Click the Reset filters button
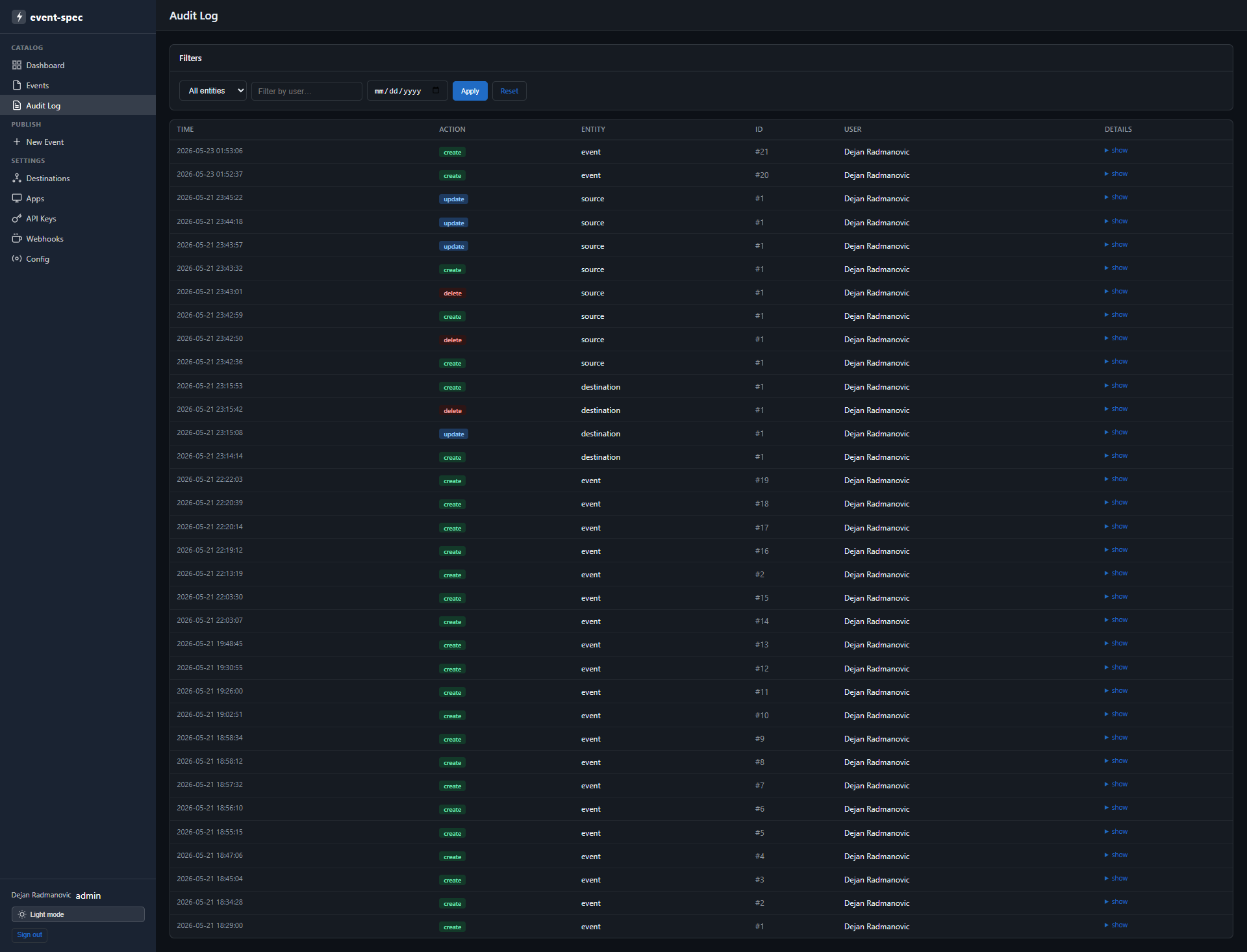 point(509,91)
